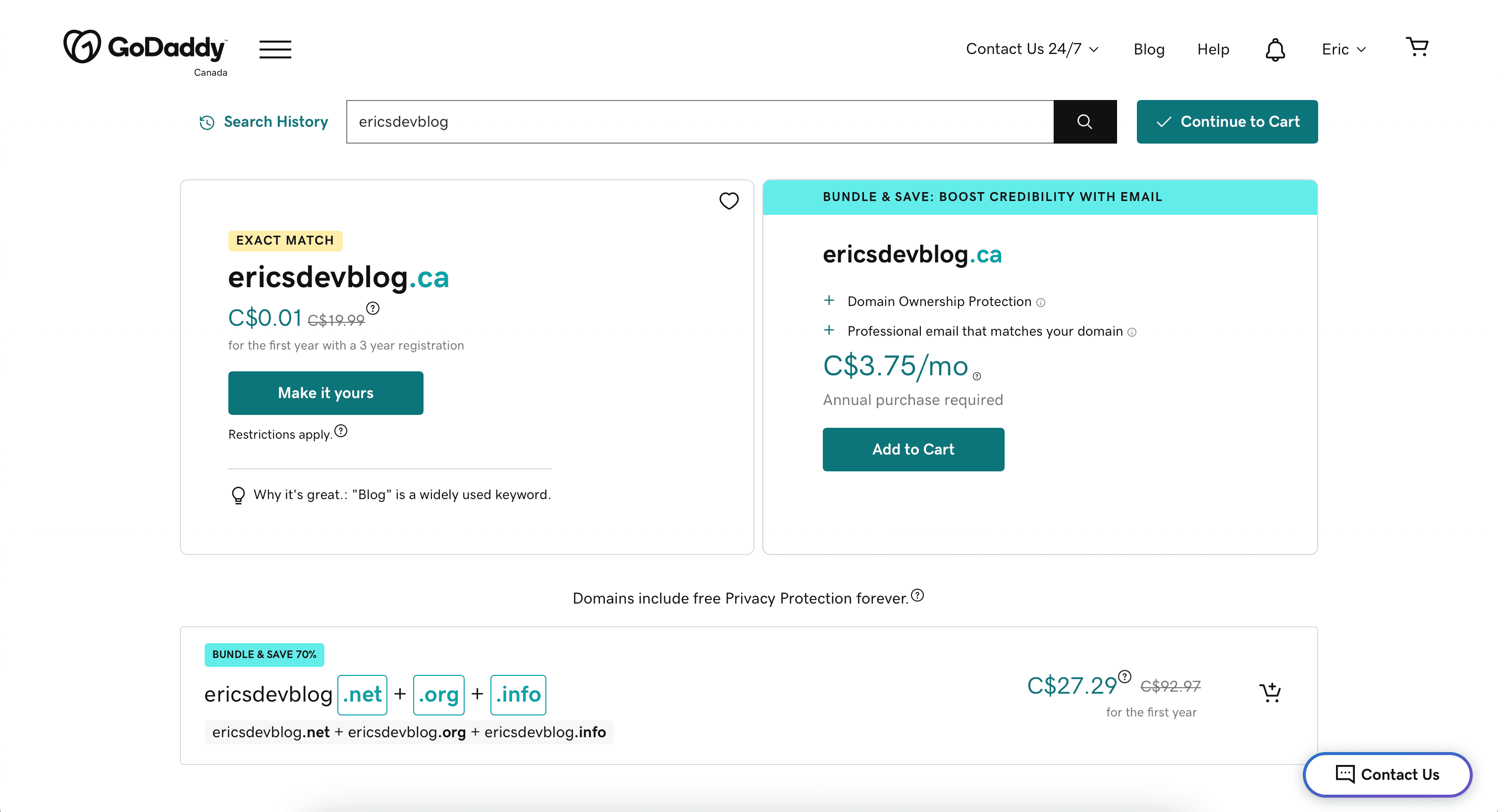This screenshot has height=812, width=1498.
Task: Open the hamburger navigation menu
Action: tap(275, 50)
